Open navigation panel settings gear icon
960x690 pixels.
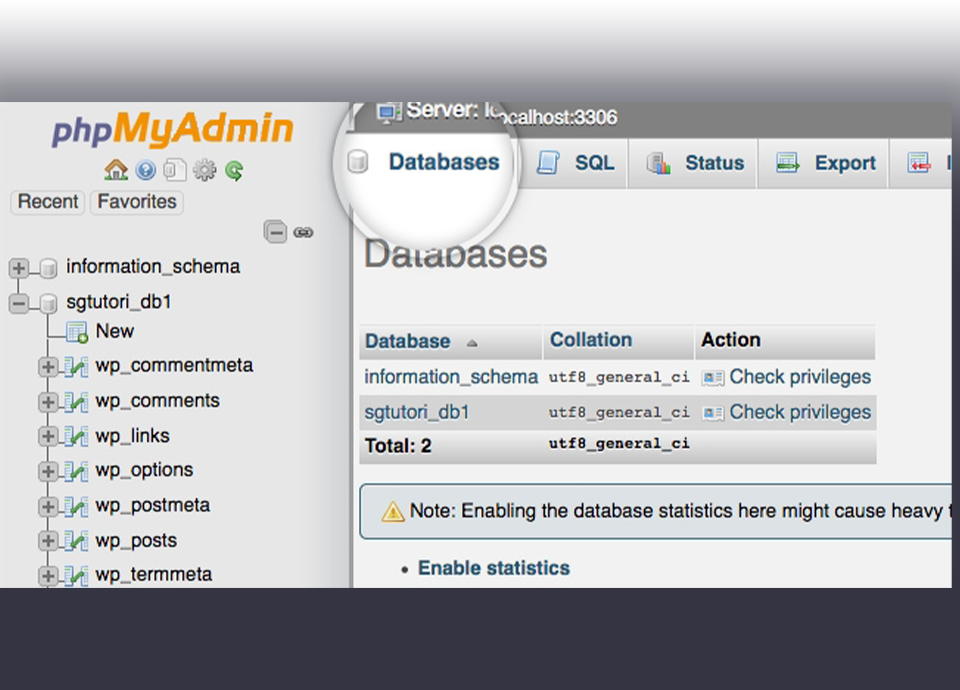204,170
